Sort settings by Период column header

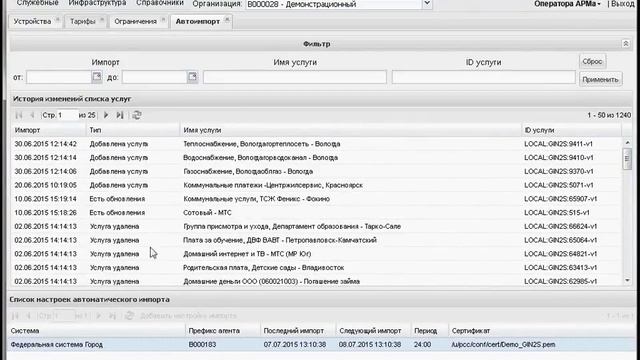tap(429, 331)
